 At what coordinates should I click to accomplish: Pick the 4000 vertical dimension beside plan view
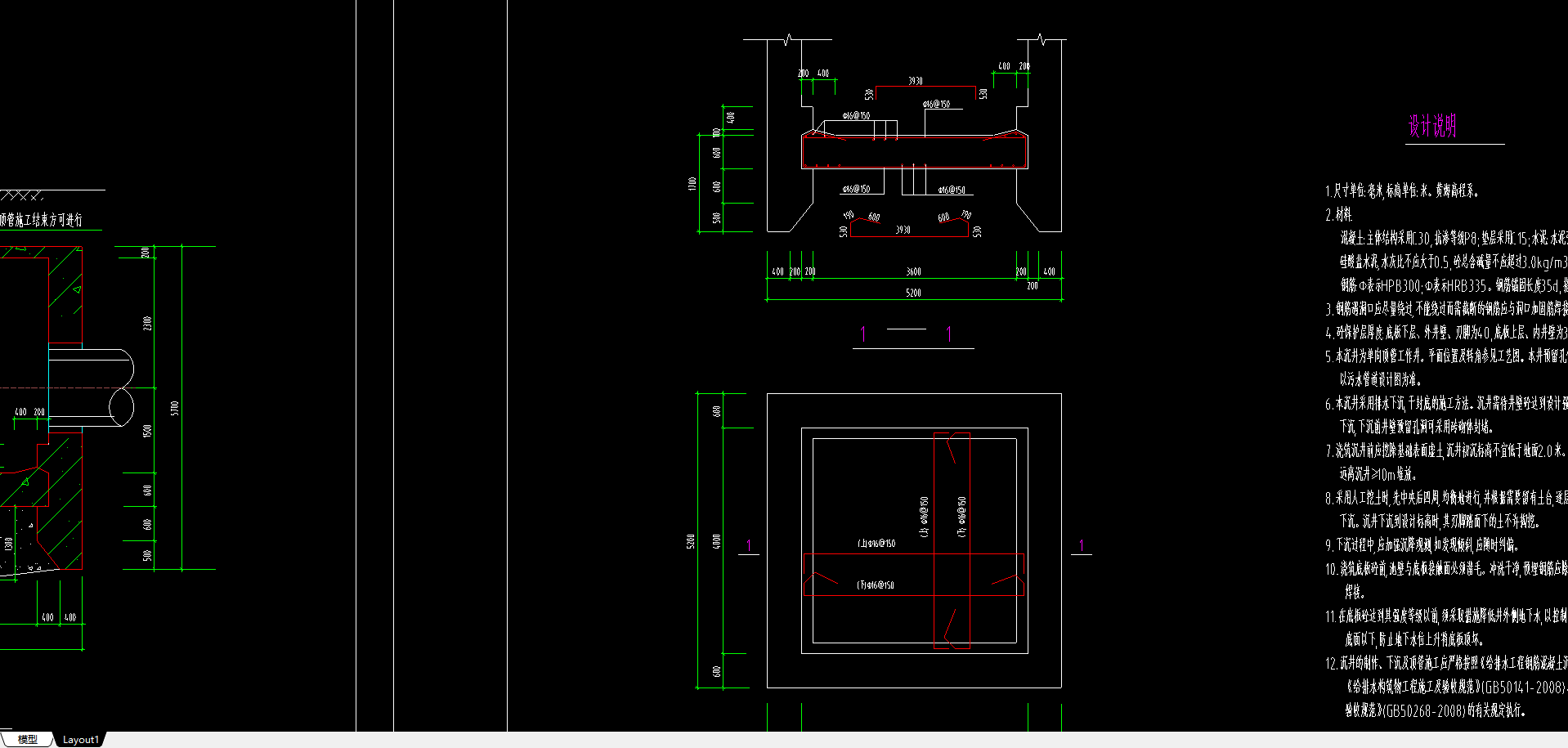tap(716, 541)
